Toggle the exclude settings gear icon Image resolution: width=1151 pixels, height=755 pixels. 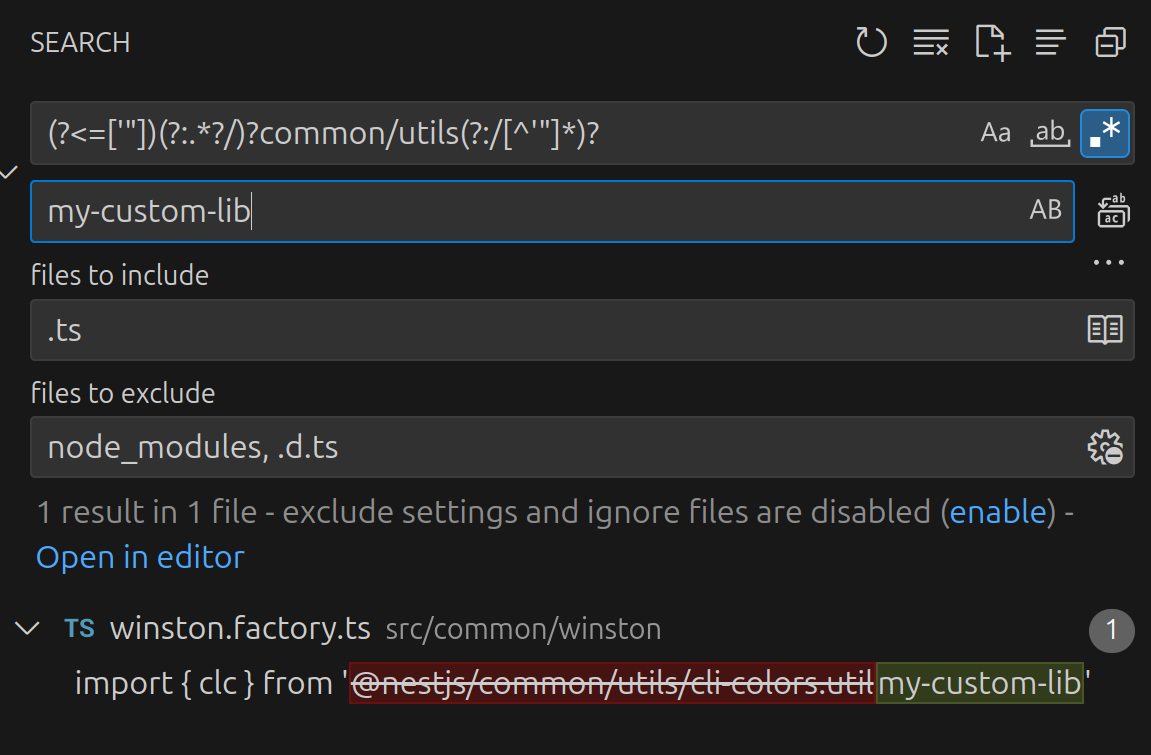[x=1104, y=447]
